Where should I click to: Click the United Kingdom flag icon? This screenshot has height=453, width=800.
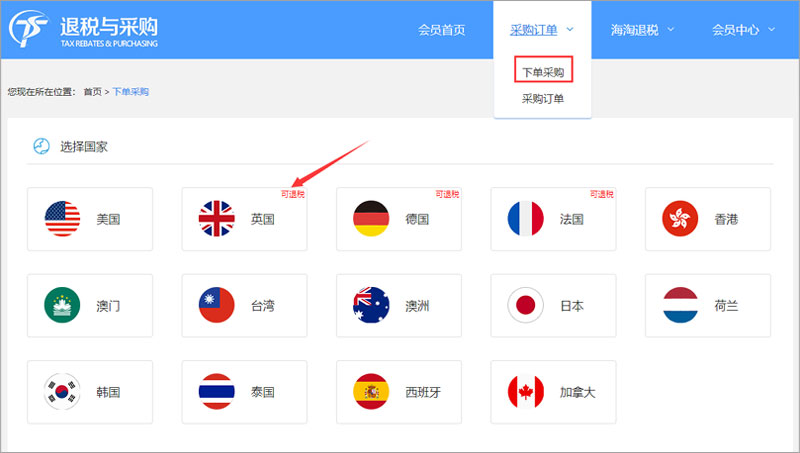point(217,219)
